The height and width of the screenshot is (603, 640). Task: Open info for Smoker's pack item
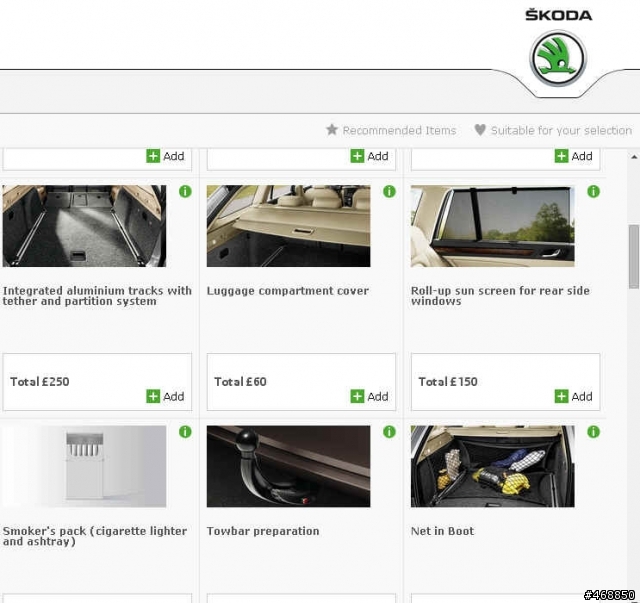(185, 432)
